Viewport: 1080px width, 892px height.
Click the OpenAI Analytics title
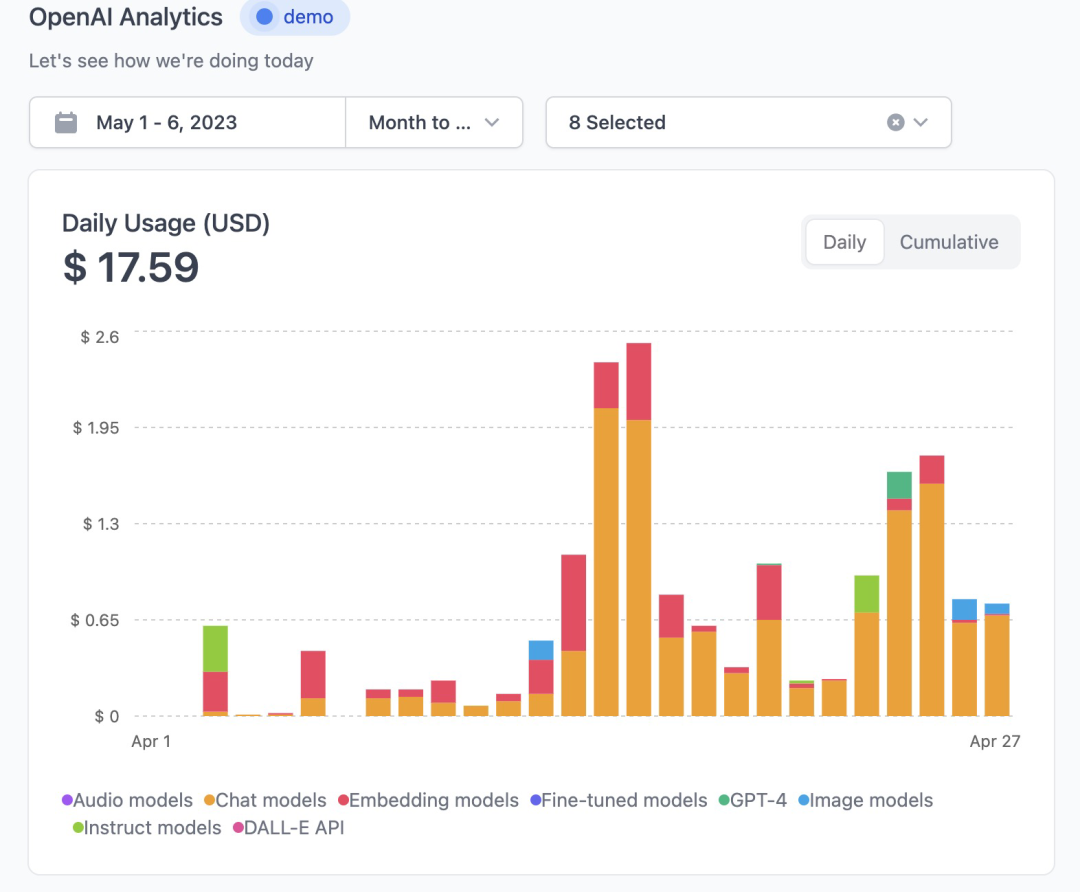(126, 17)
